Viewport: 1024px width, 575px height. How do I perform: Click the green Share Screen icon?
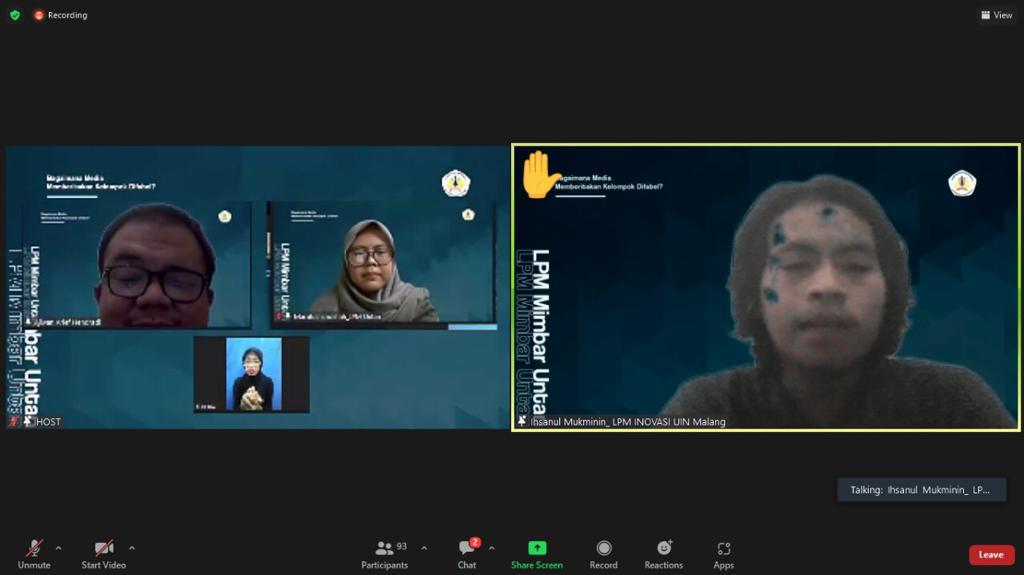537,548
